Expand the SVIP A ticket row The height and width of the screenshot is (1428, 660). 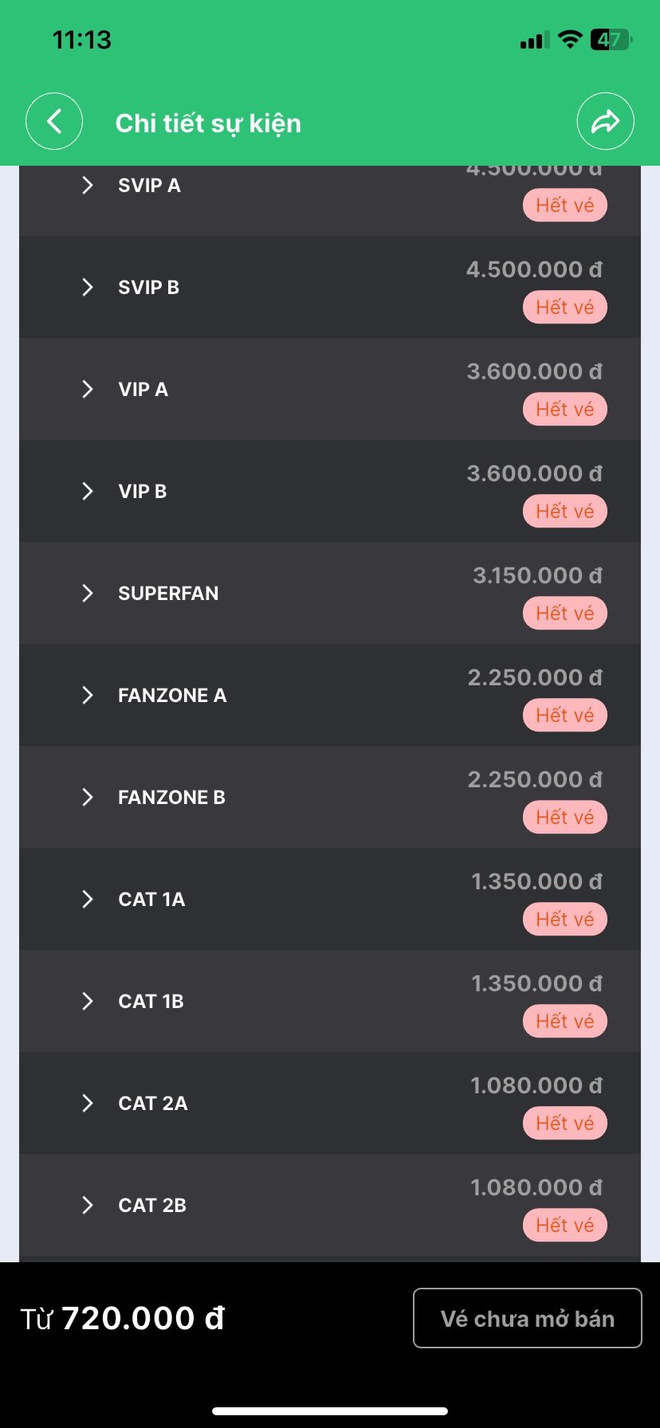click(x=87, y=185)
